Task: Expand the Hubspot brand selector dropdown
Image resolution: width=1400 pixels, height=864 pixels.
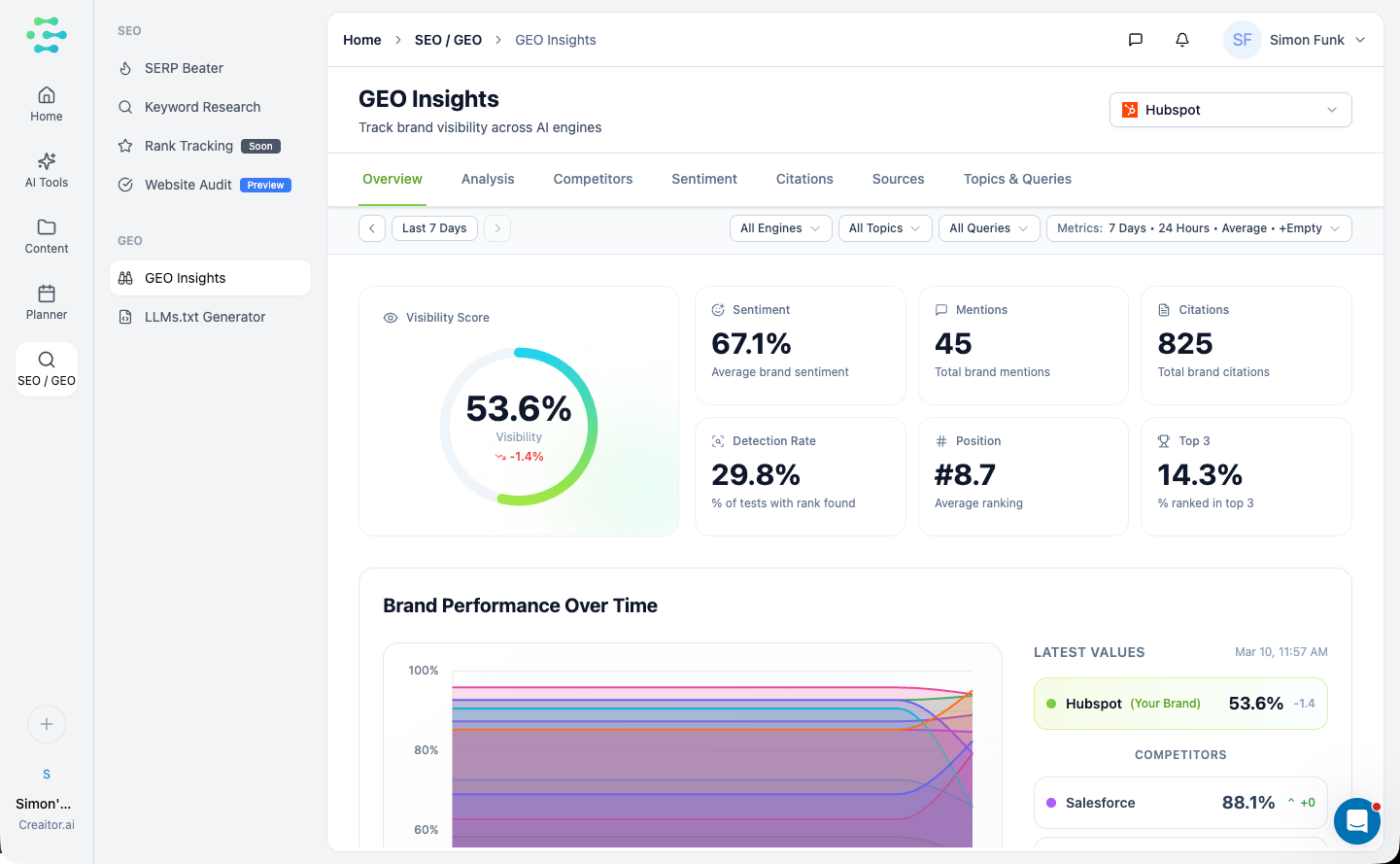Action: [1230, 110]
